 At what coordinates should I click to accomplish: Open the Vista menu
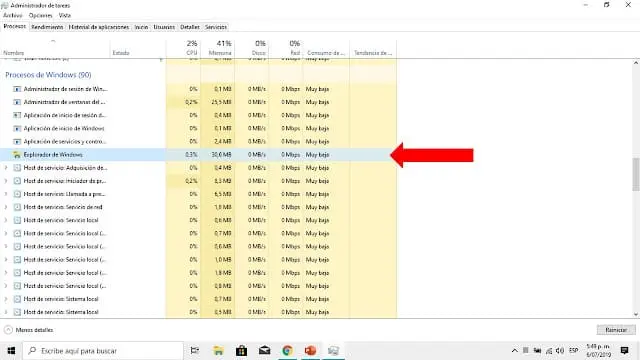click(64, 16)
